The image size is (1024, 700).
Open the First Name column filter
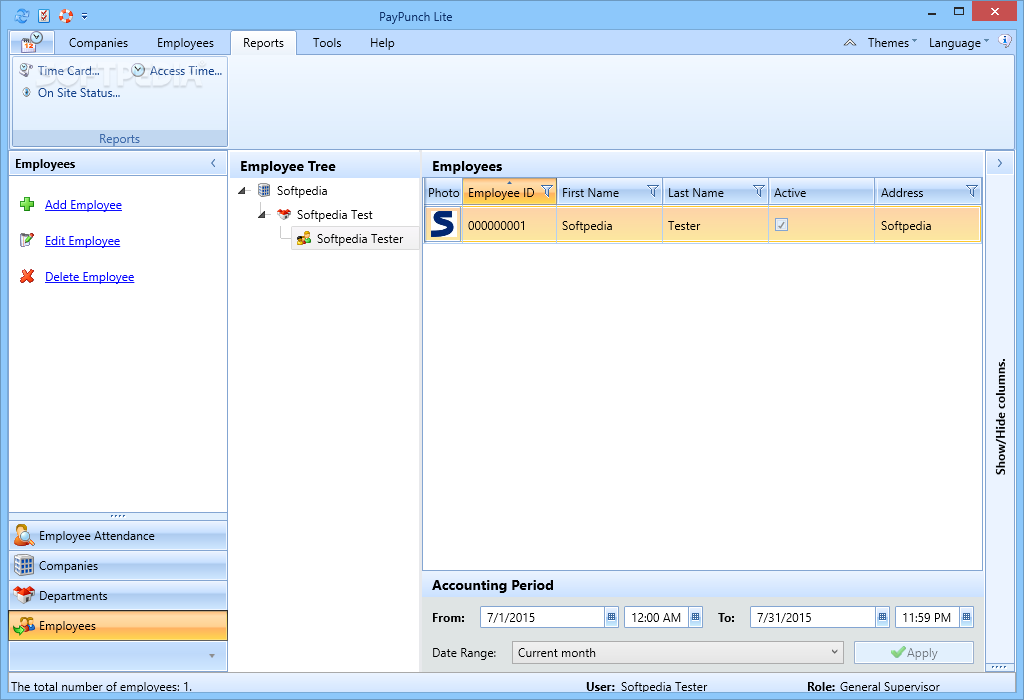tap(652, 191)
